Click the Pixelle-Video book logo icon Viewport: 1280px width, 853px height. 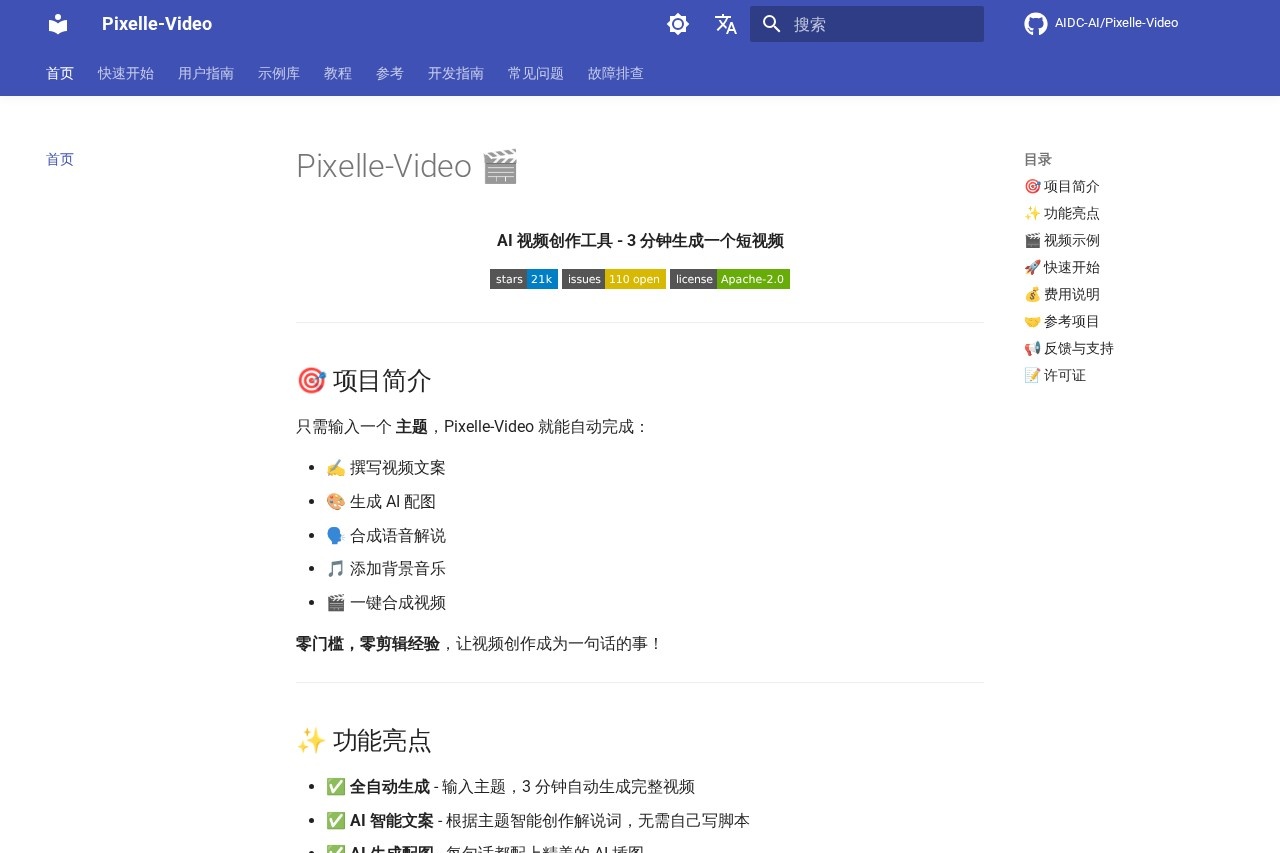tap(58, 24)
